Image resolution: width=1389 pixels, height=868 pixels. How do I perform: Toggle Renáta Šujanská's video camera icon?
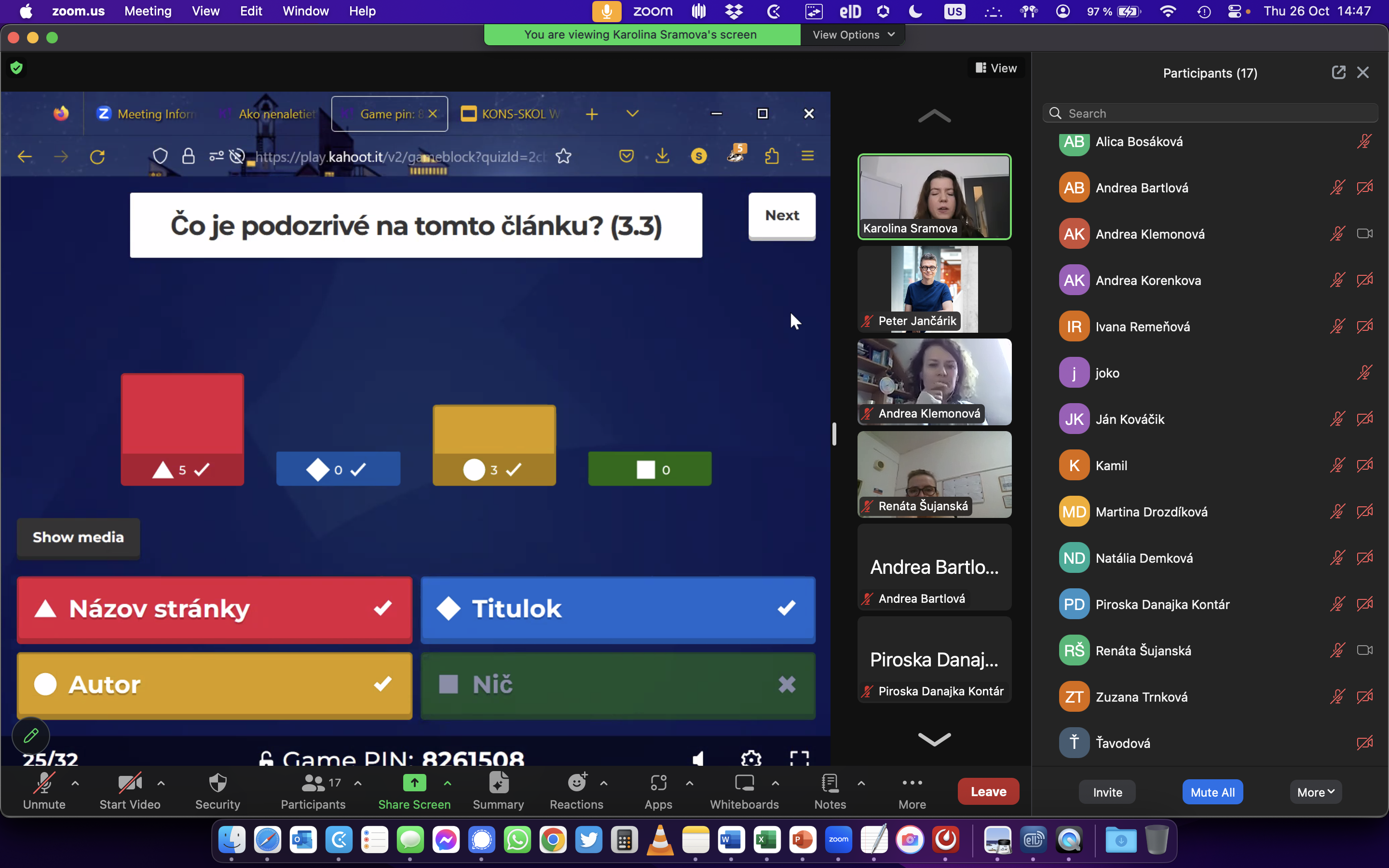point(1365,650)
